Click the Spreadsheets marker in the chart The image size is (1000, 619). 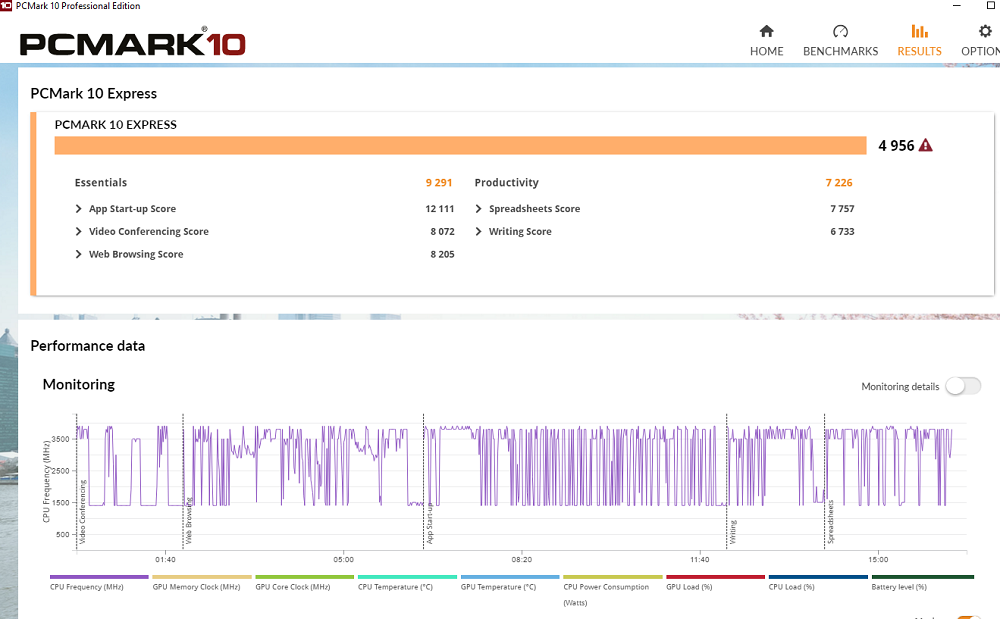830,521
